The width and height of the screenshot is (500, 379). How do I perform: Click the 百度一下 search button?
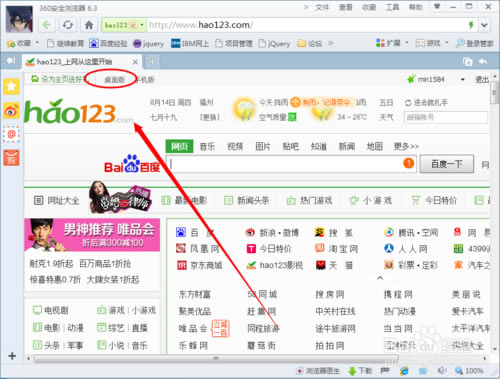click(447, 164)
